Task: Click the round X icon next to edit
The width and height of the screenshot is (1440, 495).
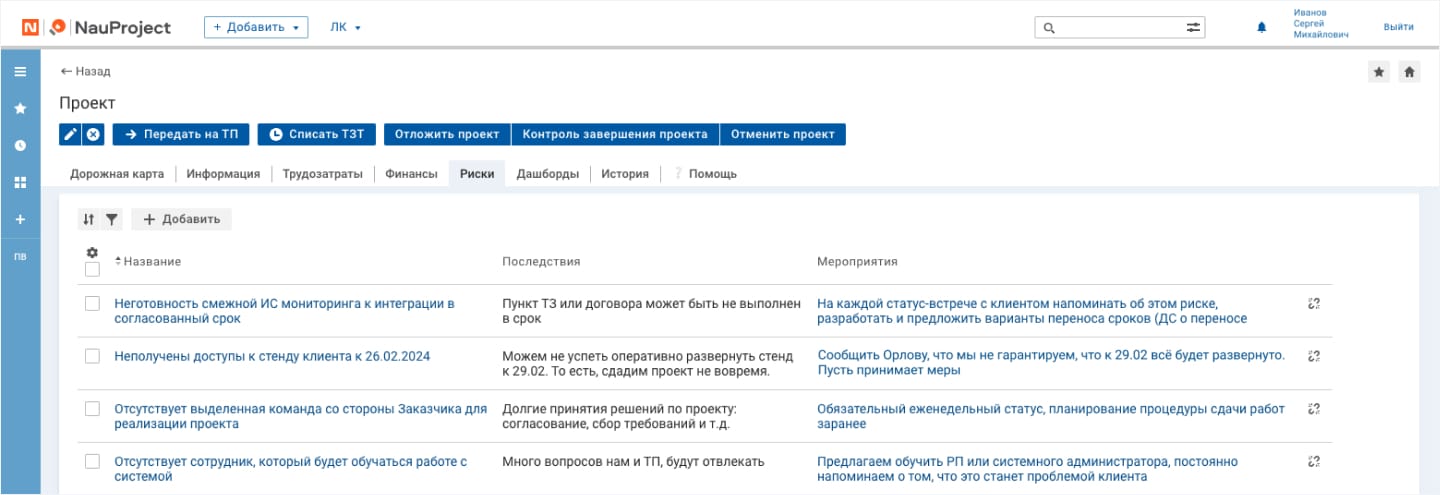Action: (93, 134)
